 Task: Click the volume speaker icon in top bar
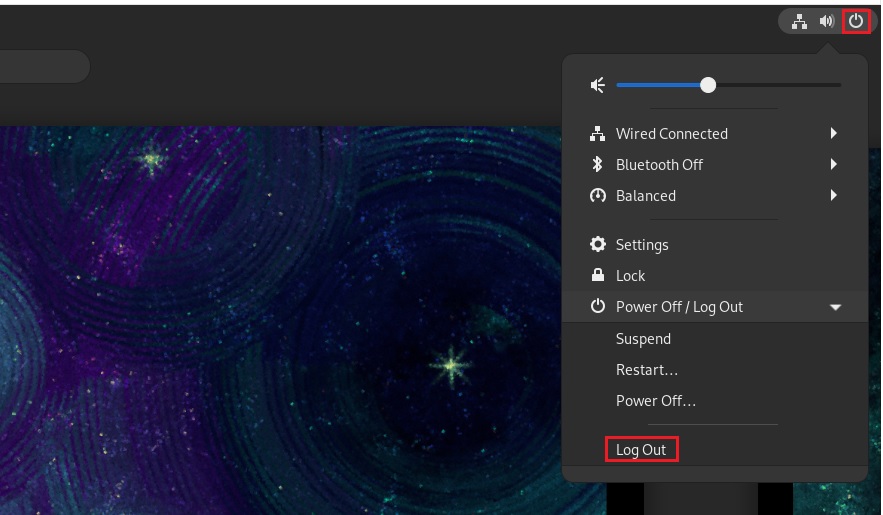click(827, 21)
